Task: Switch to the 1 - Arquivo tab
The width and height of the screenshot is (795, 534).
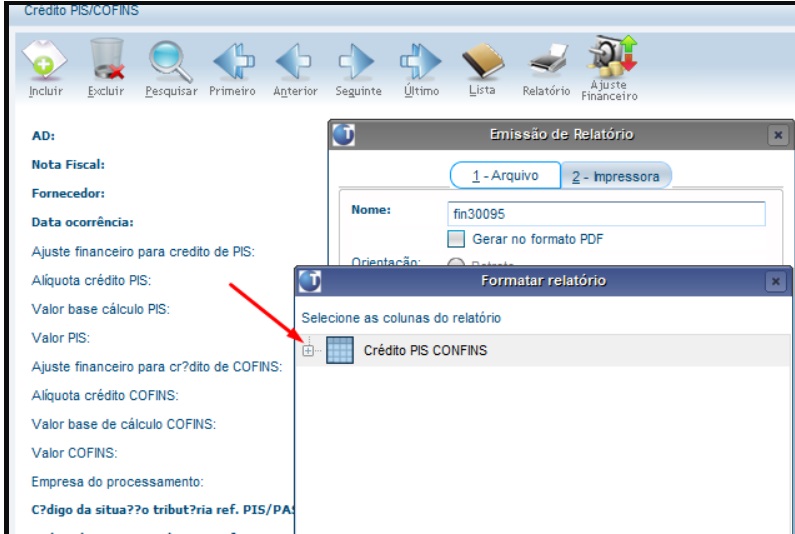Action: [505, 175]
